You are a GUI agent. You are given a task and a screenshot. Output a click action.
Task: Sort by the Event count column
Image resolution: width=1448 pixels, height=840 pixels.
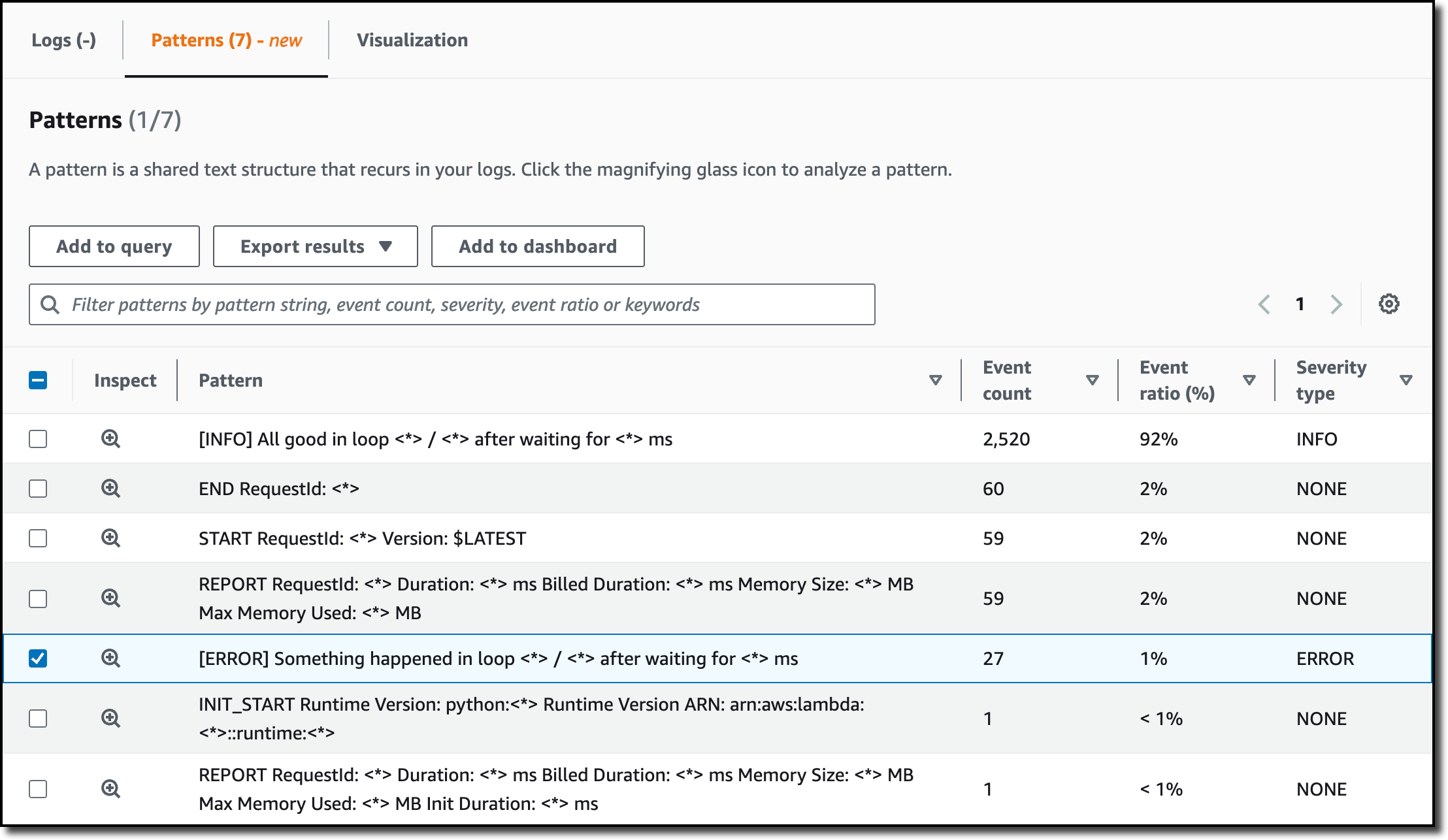[x=1092, y=380]
